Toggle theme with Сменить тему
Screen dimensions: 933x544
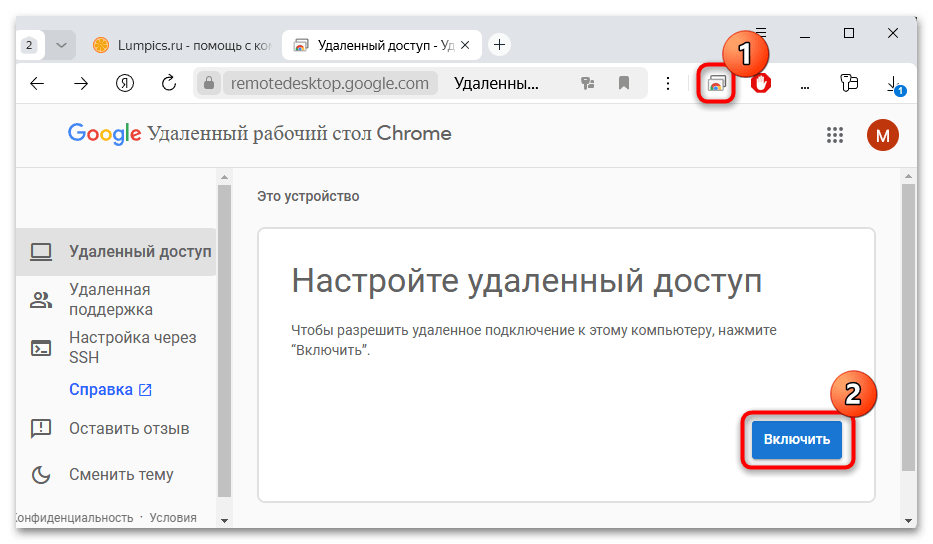[x=115, y=474]
